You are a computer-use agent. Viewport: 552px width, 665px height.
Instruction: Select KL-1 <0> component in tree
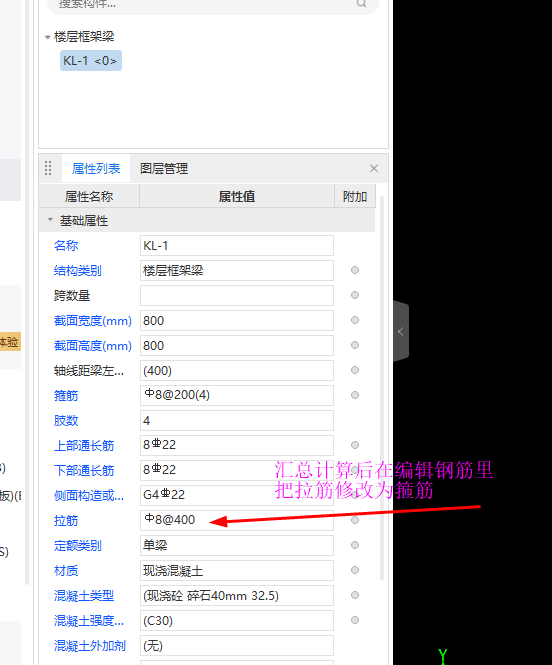tap(91, 61)
